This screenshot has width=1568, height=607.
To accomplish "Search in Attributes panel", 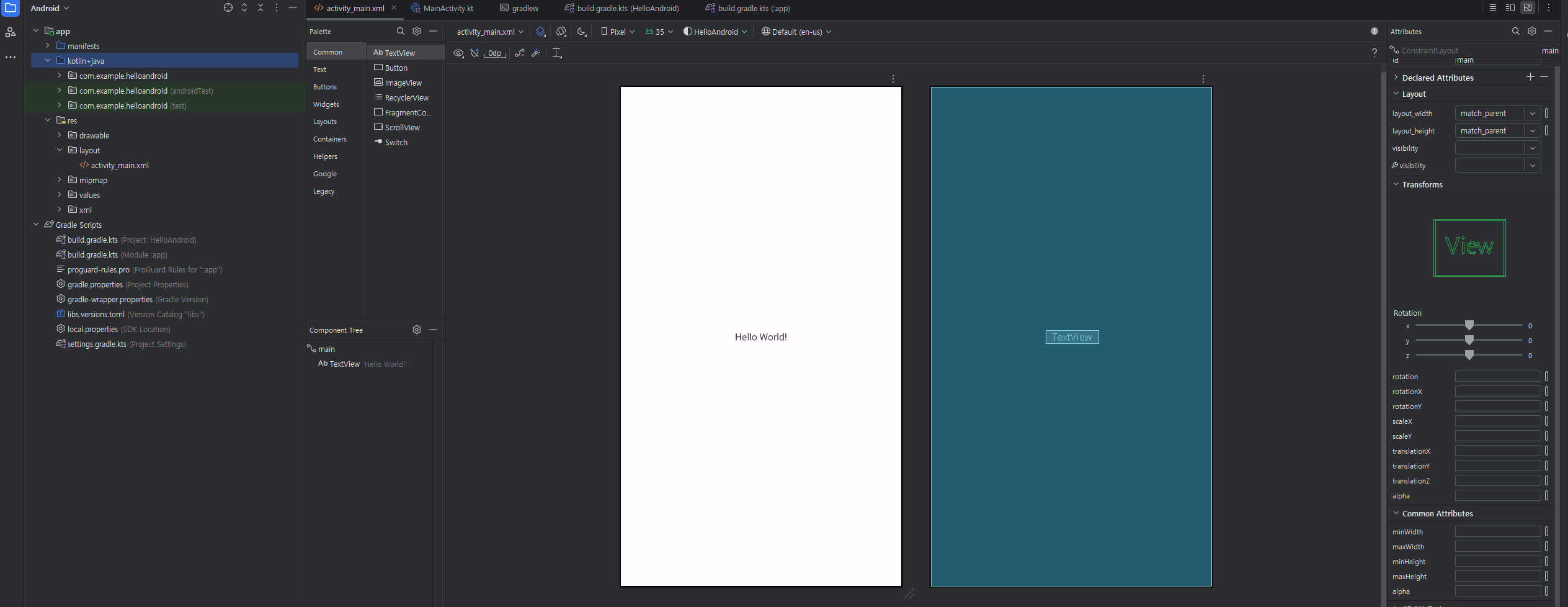I will point(1516,31).
